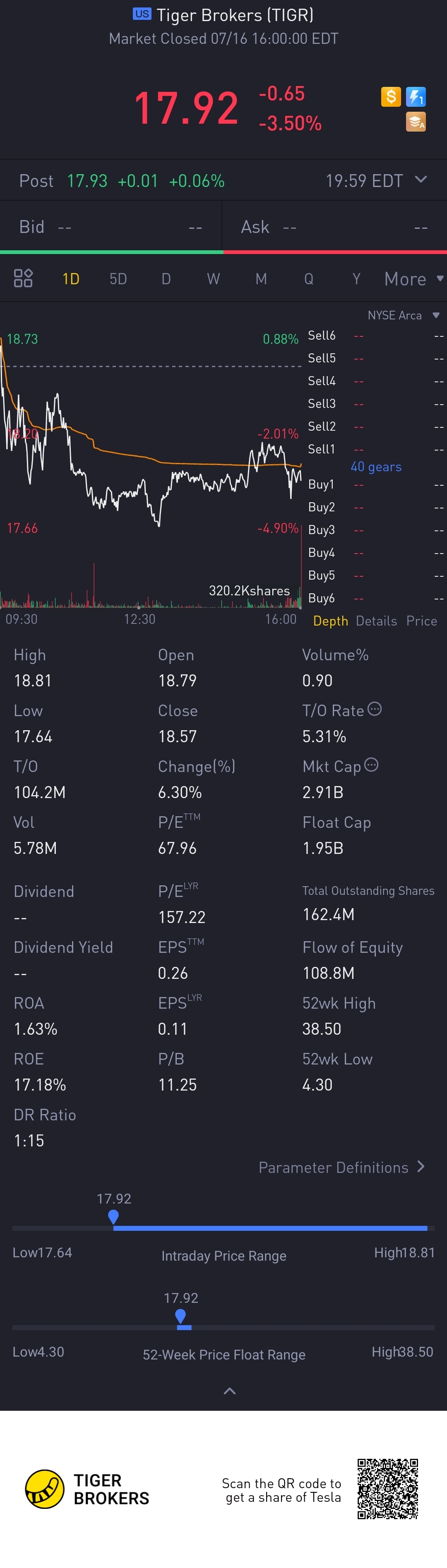Tap the P/E LYR value 157.22

[x=181, y=917]
